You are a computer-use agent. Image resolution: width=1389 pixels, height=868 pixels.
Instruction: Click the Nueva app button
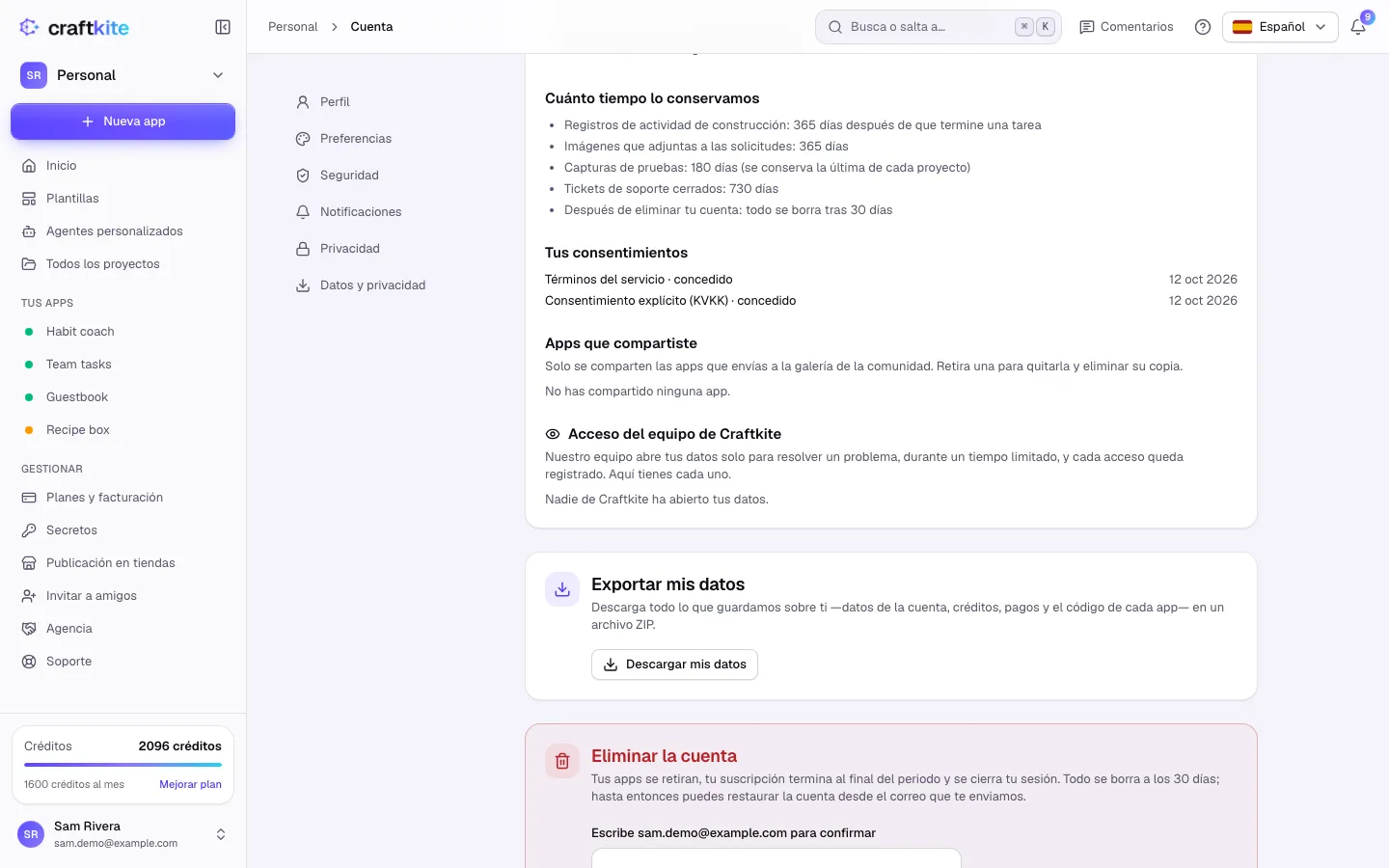[123, 122]
